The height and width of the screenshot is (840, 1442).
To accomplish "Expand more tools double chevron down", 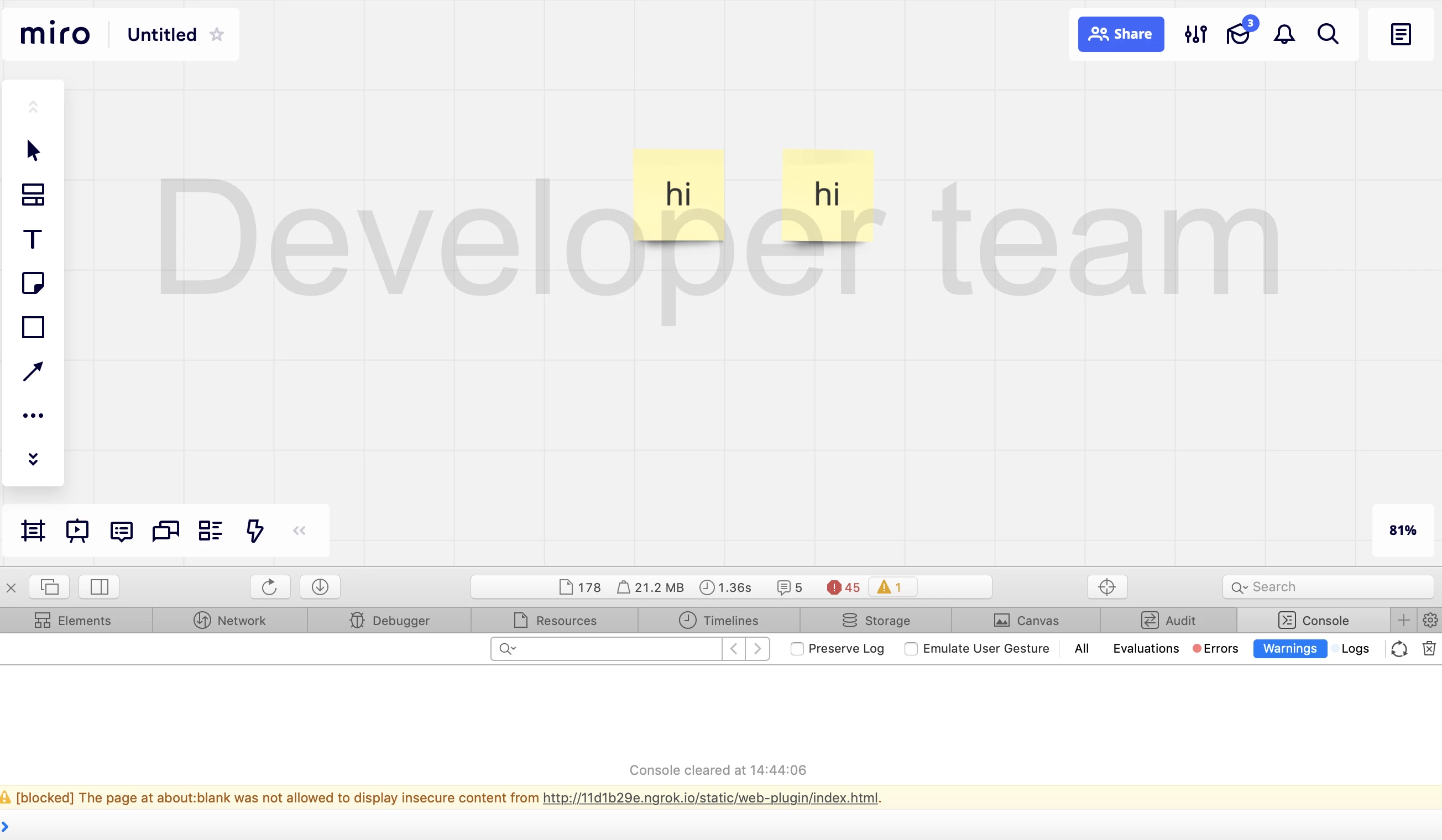I will [x=33, y=459].
